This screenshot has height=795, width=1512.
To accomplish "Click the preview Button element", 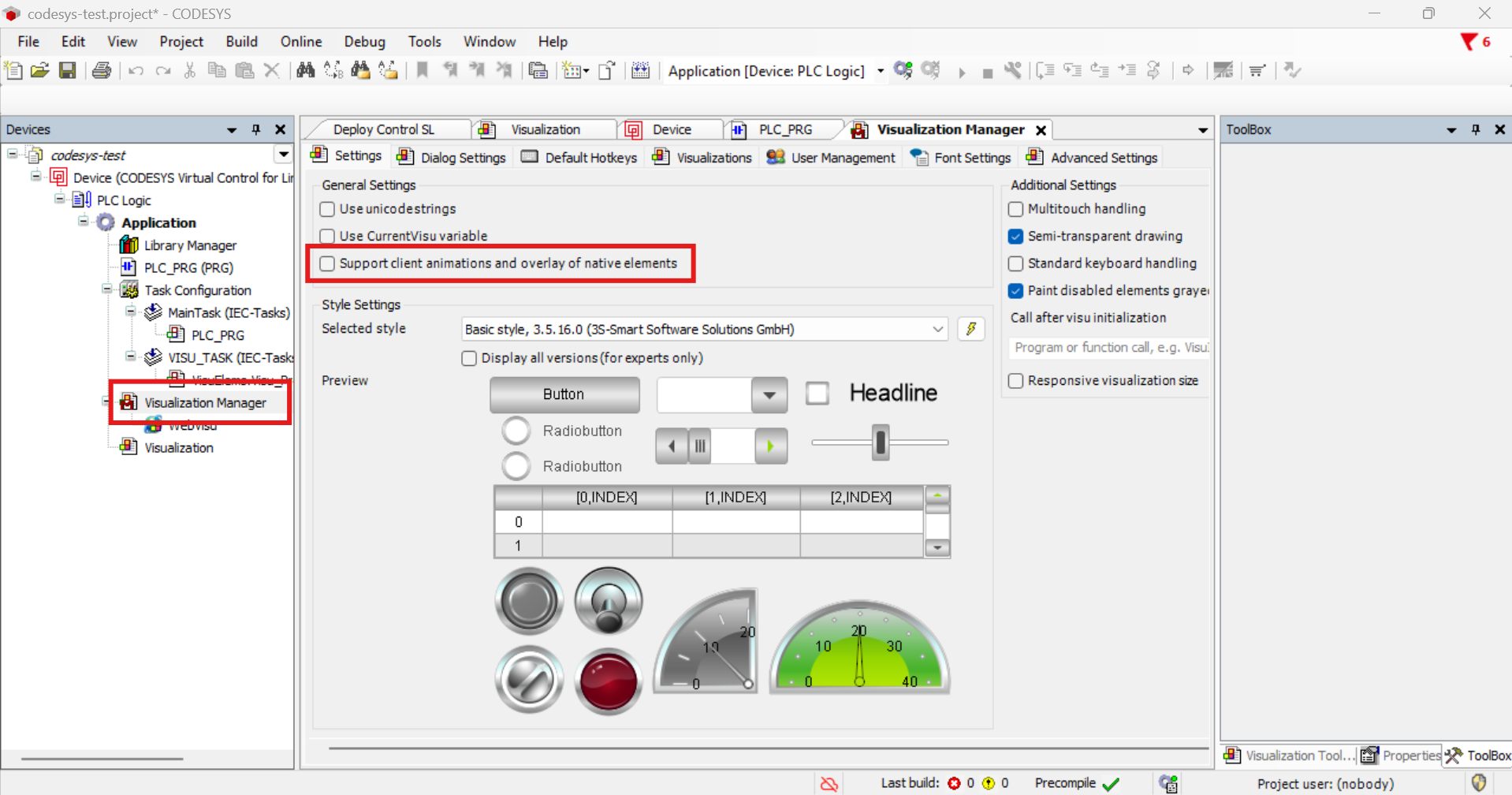I will point(564,394).
